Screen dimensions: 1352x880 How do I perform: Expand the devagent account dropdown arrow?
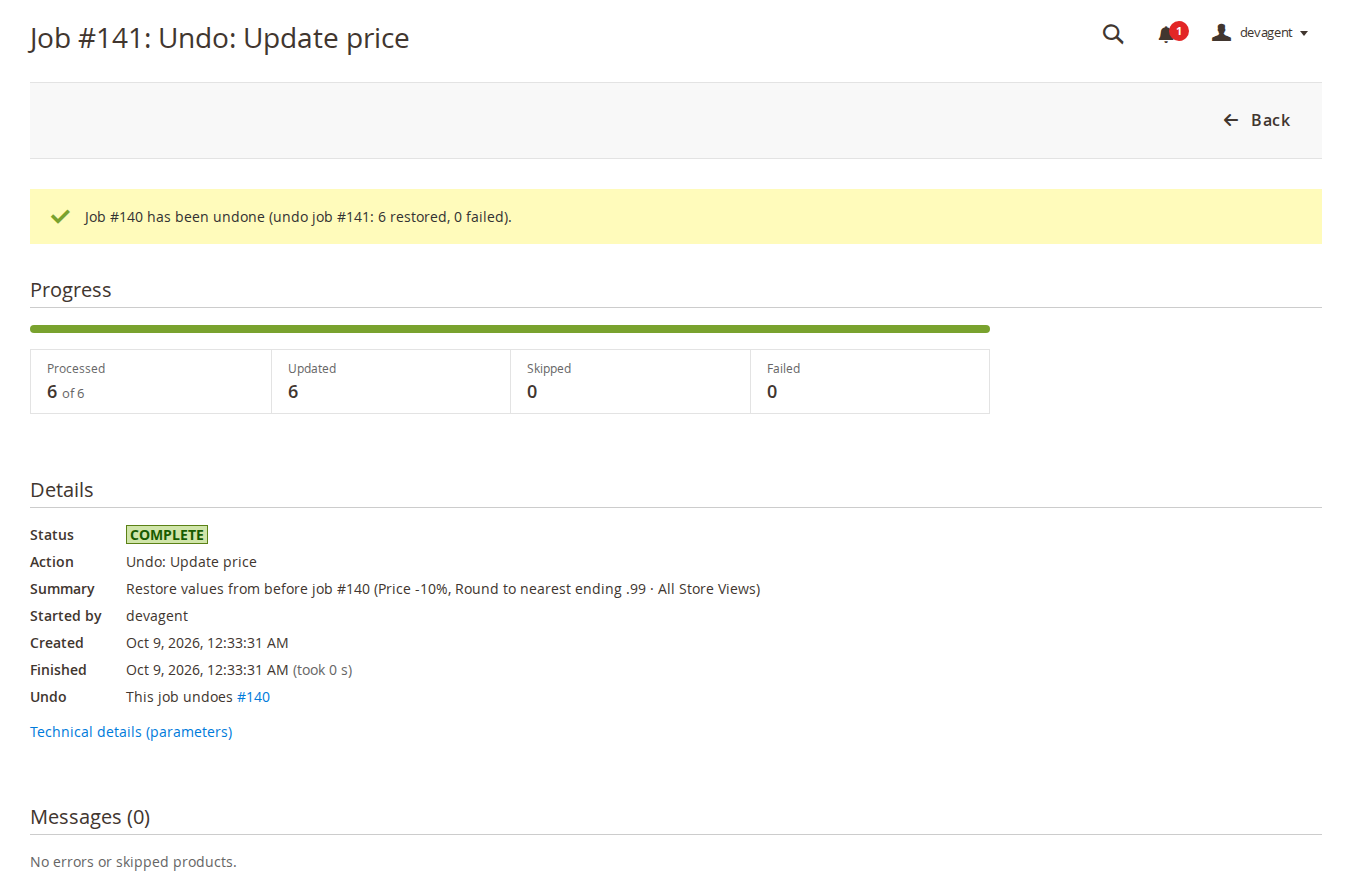1304,34
